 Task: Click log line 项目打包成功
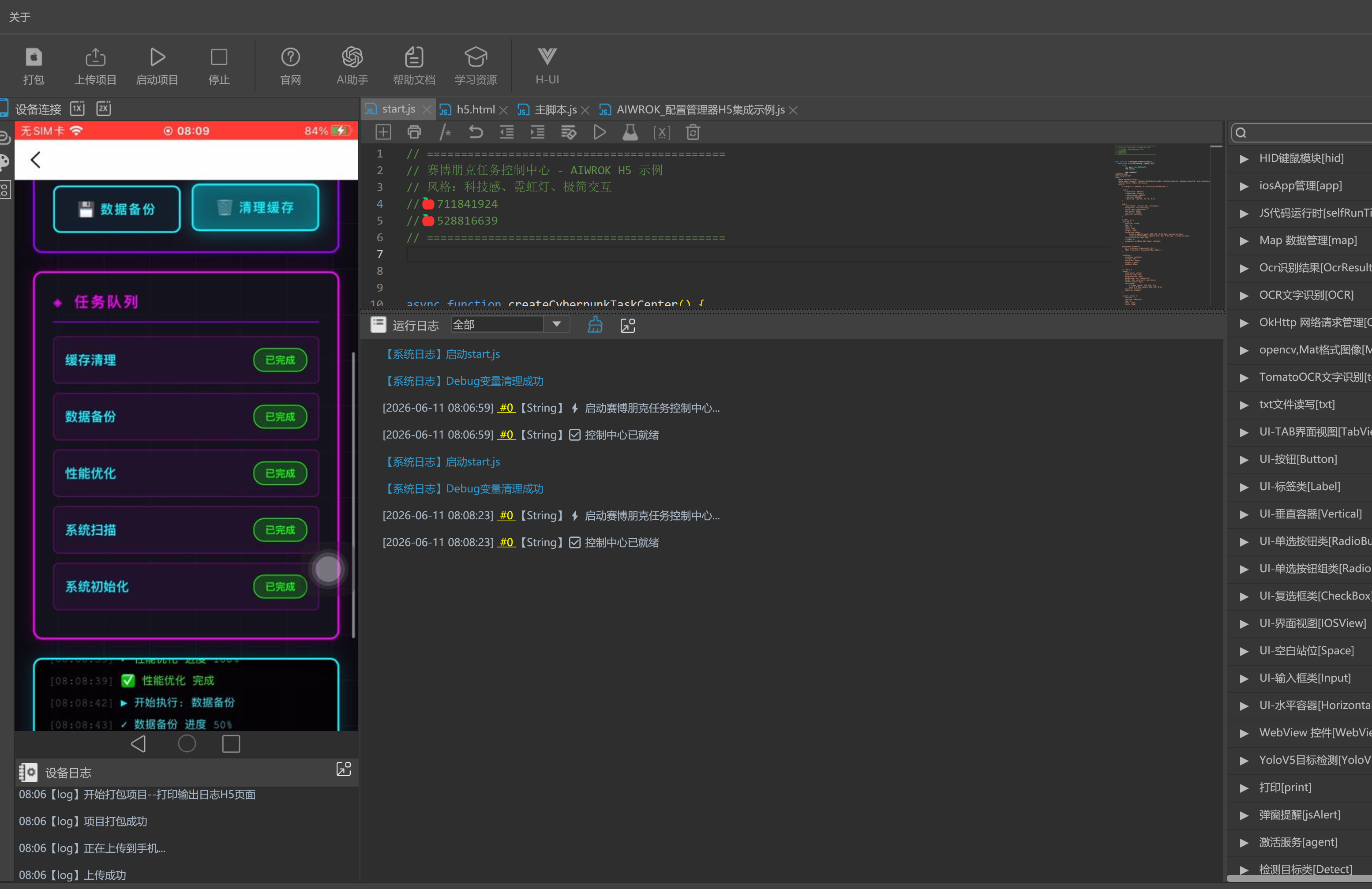[83, 821]
